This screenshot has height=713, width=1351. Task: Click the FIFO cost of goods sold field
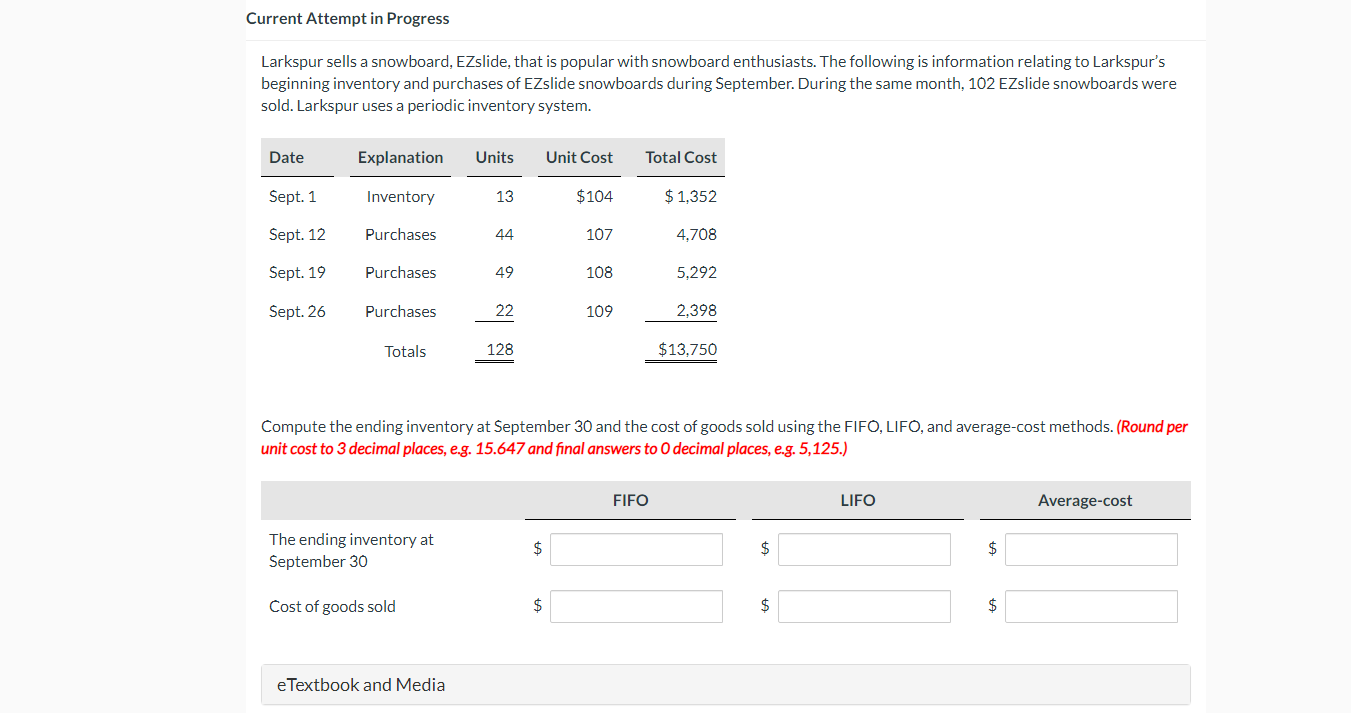[636, 606]
